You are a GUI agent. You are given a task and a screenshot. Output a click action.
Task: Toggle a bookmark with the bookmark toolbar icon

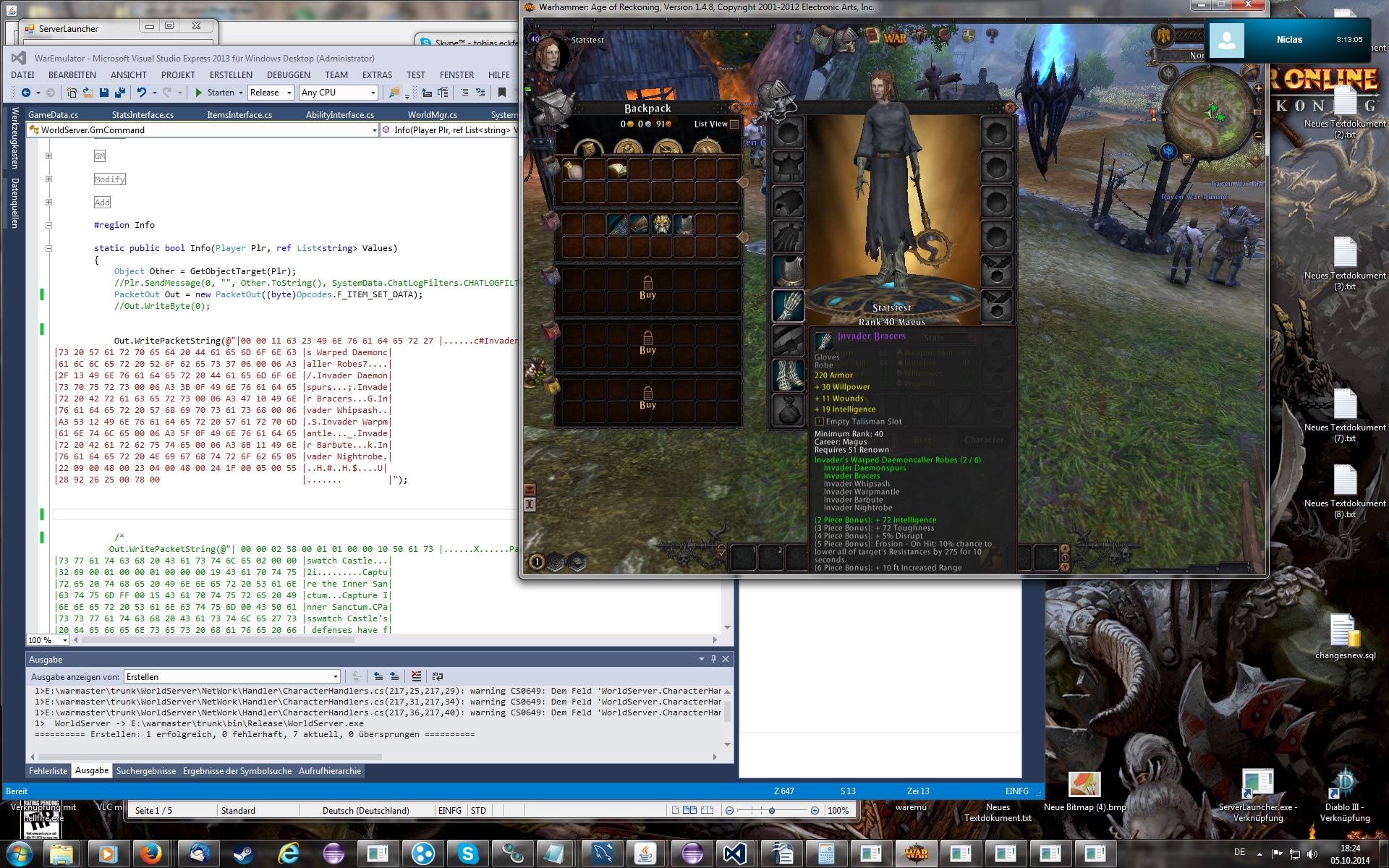coord(501,93)
